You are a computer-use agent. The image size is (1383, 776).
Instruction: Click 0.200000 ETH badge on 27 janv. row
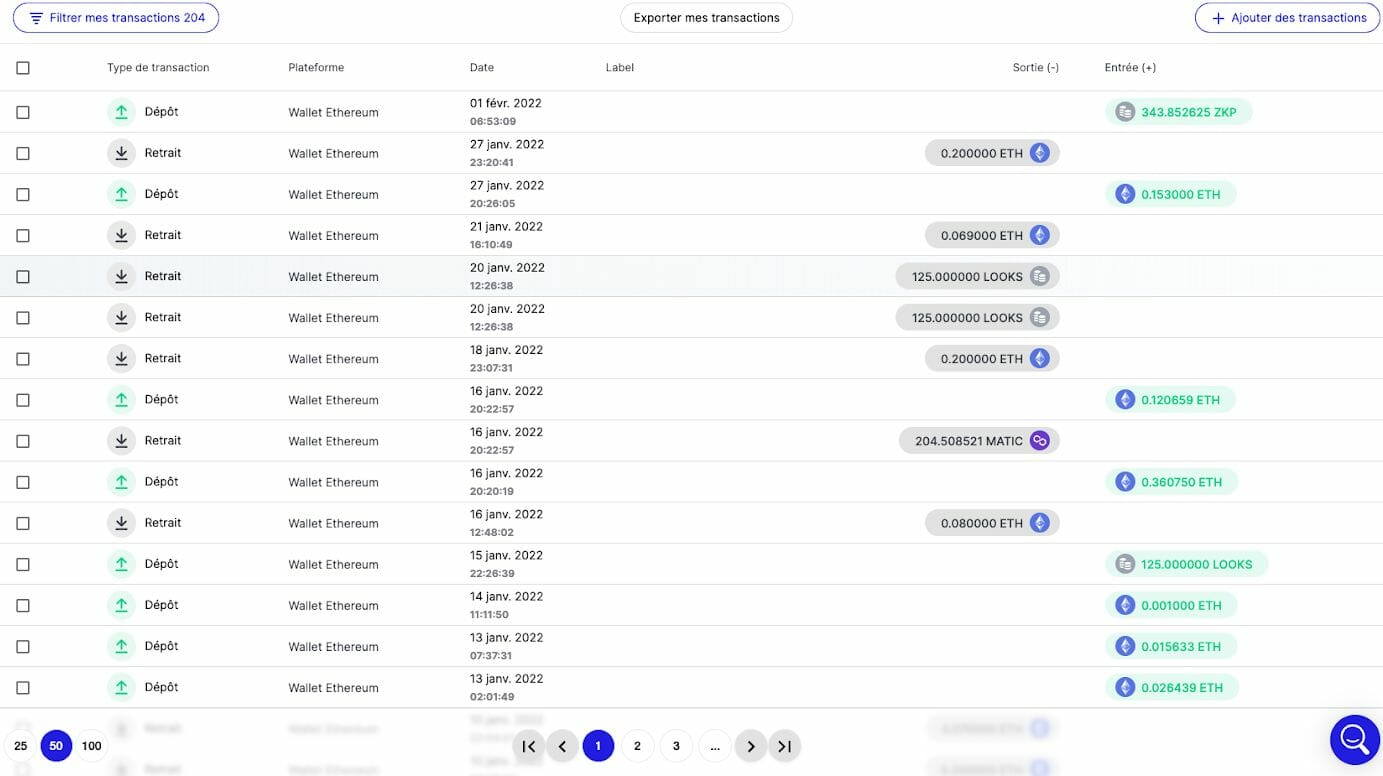pyautogui.click(x=992, y=153)
